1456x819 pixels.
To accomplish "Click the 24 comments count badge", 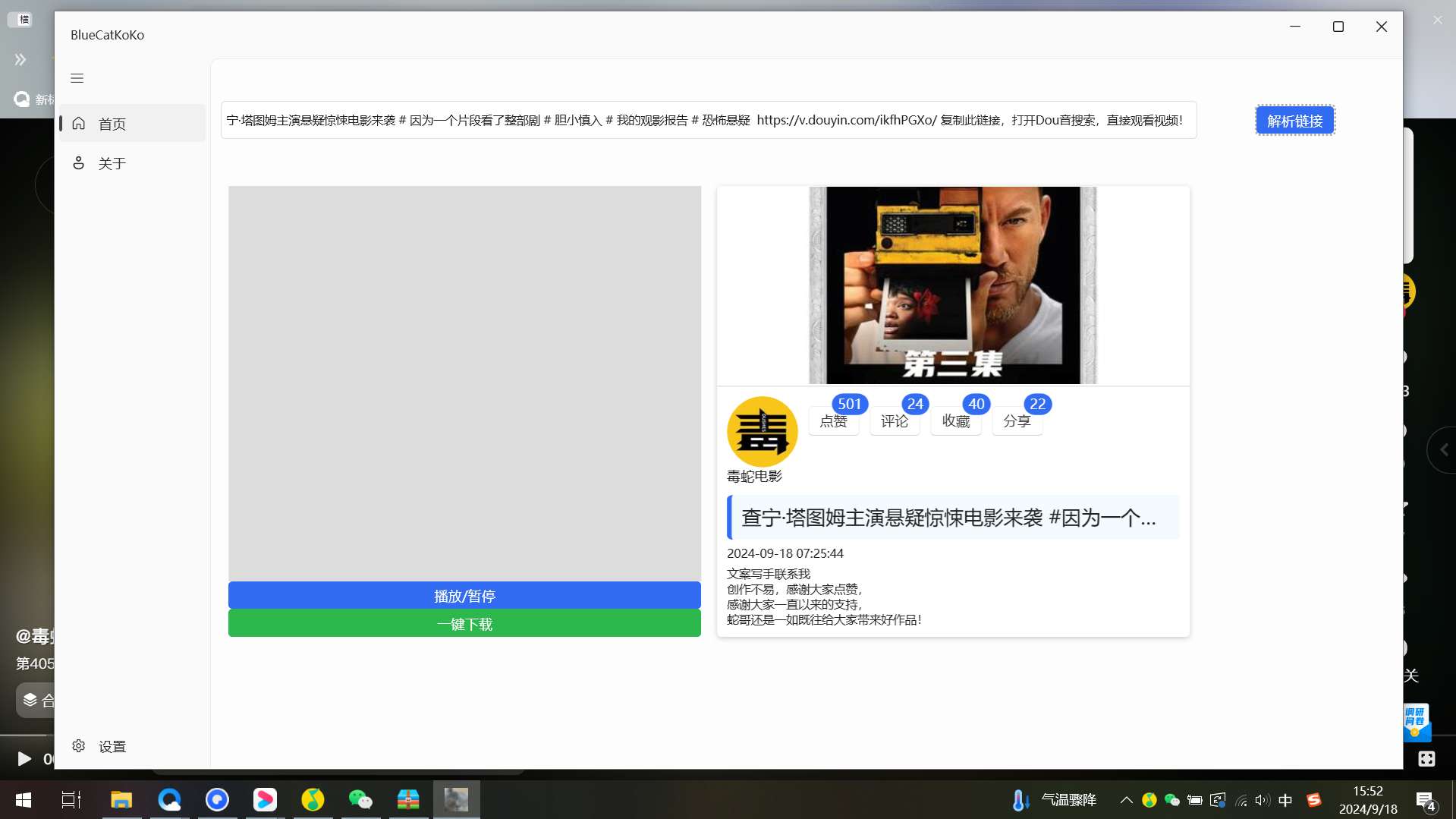I will [x=915, y=404].
